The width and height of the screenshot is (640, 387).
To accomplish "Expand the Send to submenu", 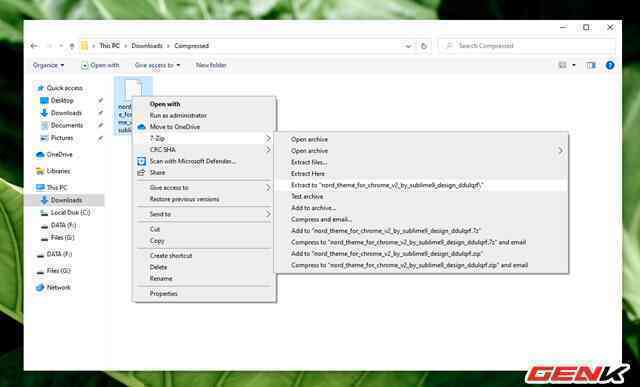I will tap(204, 214).
